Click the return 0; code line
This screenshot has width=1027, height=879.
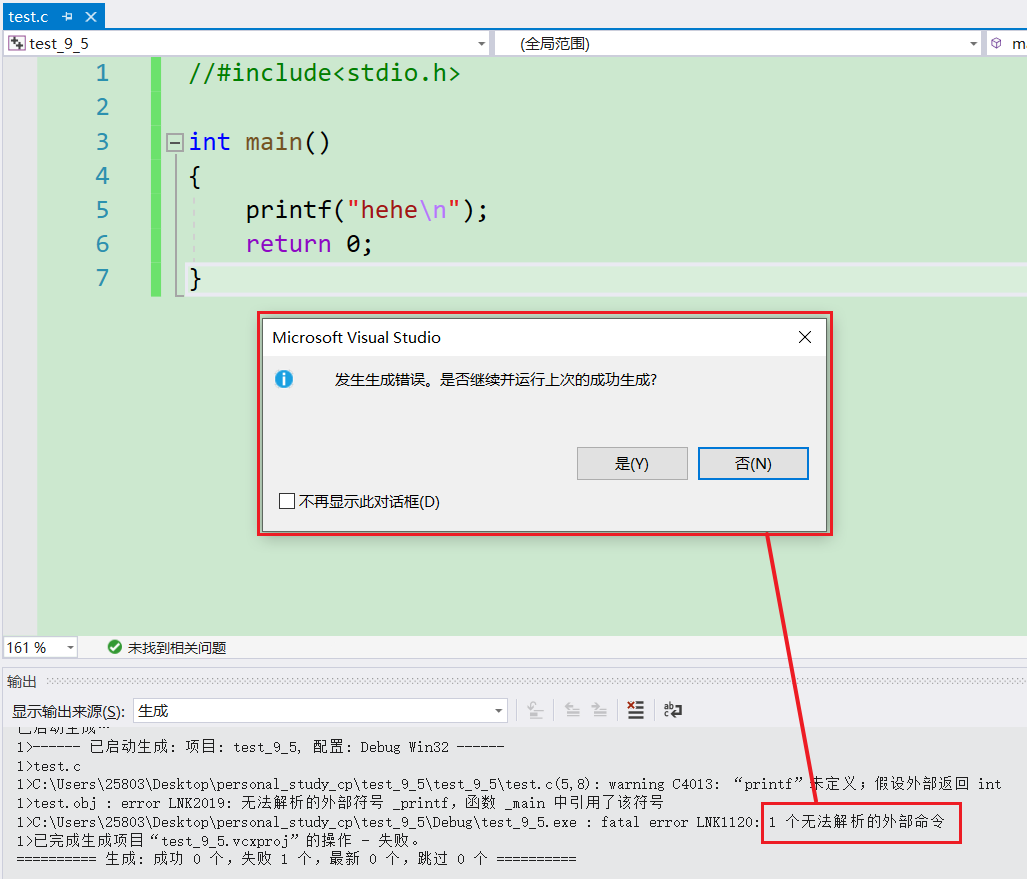click(x=309, y=244)
